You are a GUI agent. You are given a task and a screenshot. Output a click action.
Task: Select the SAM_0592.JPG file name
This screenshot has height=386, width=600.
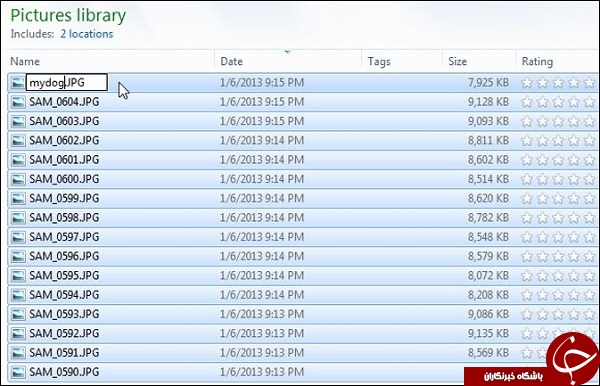[64, 333]
